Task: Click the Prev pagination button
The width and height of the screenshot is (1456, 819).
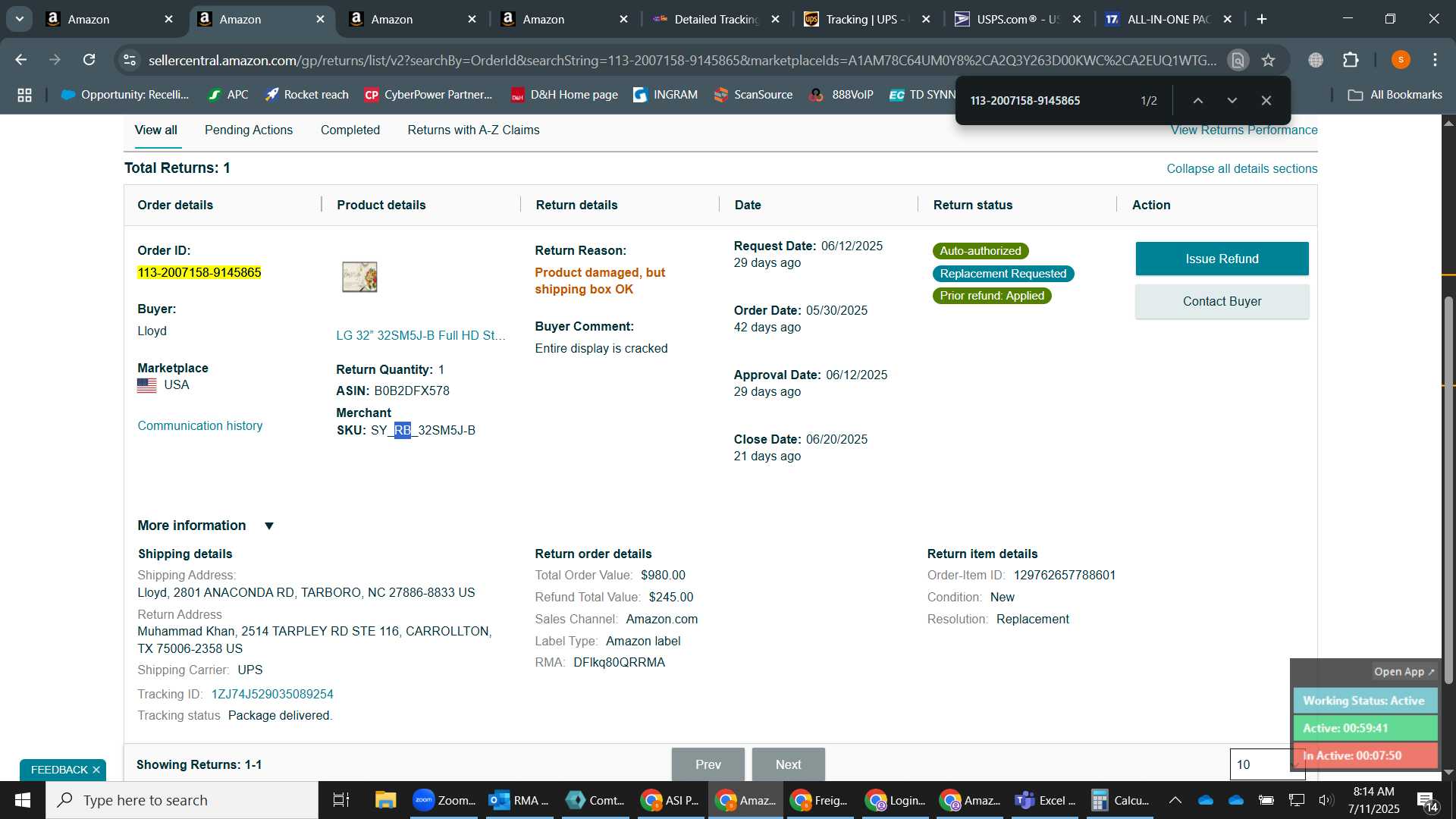Action: [708, 764]
